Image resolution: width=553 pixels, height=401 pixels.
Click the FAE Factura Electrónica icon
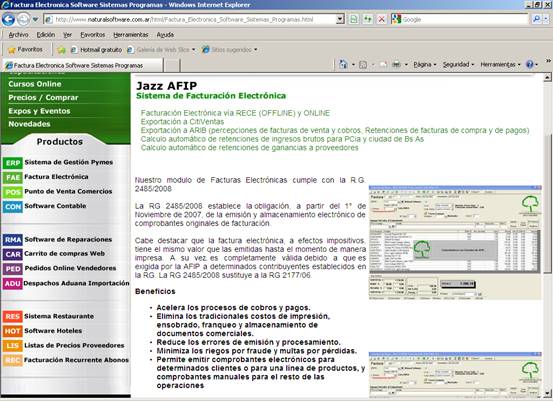click(13, 177)
